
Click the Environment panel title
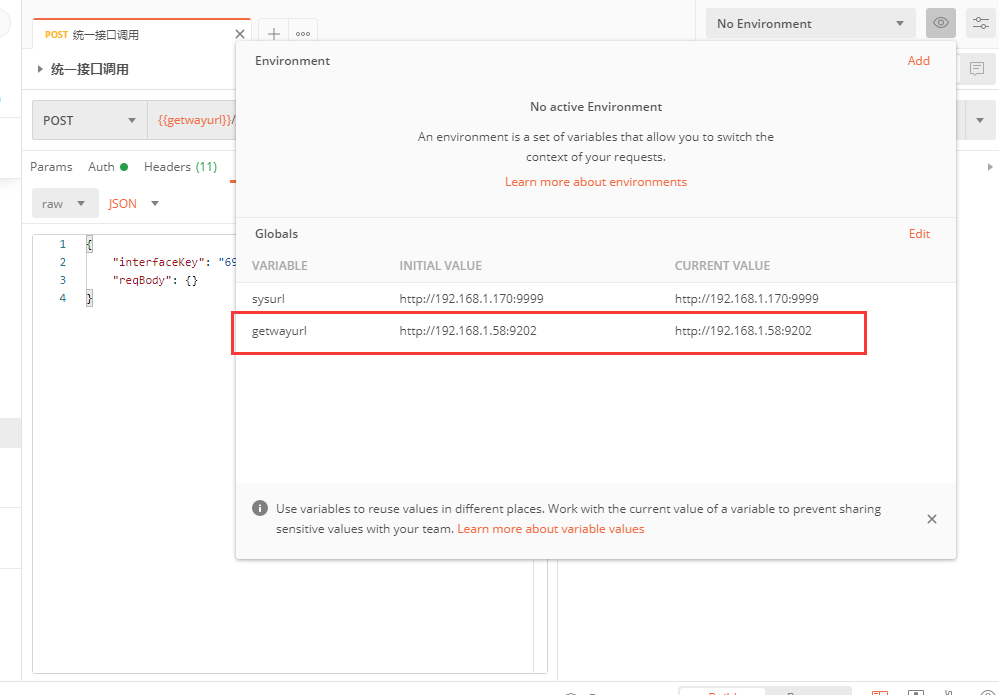click(x=292, y=61)
